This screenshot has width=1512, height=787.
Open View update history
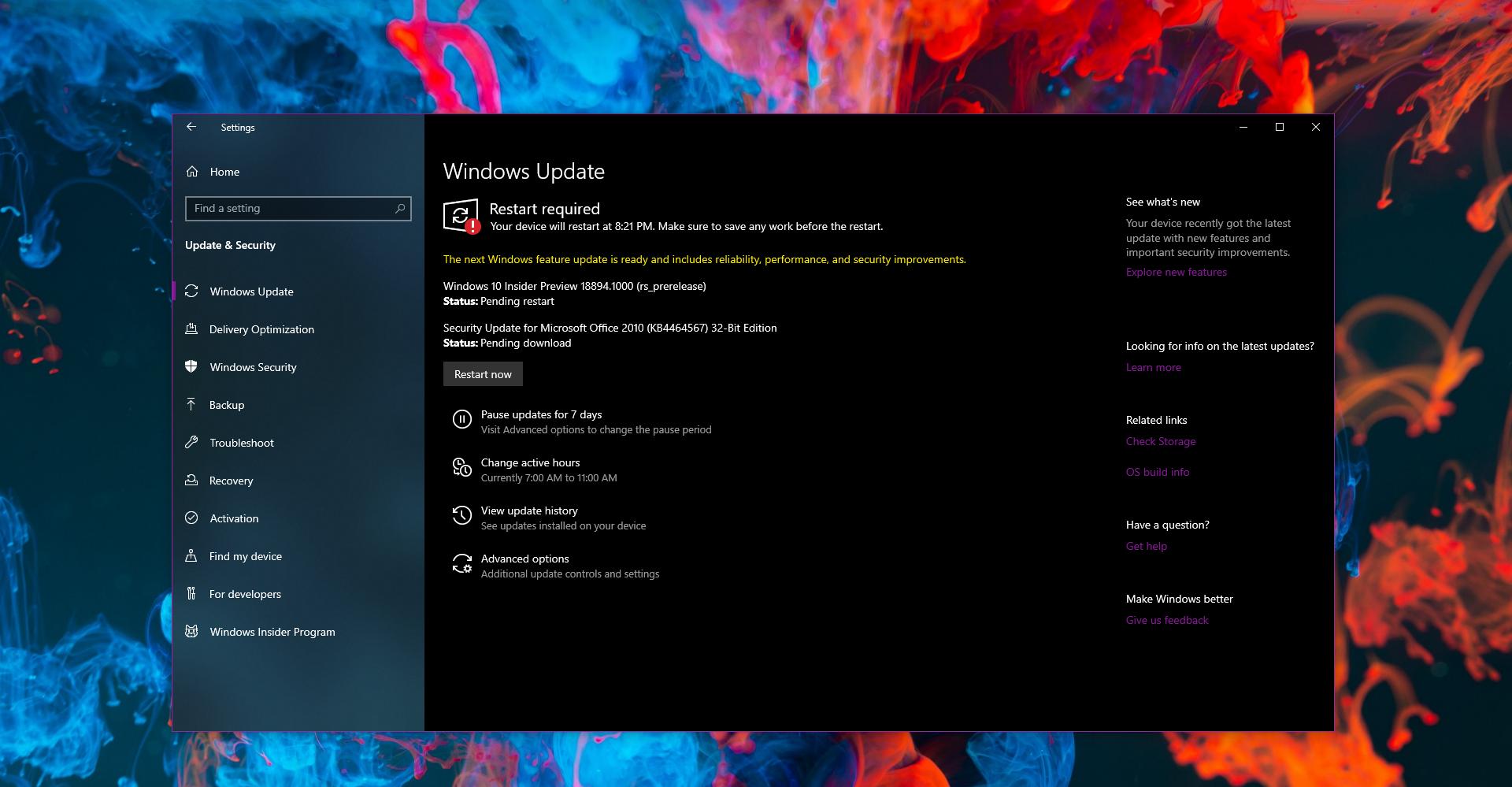529,510
